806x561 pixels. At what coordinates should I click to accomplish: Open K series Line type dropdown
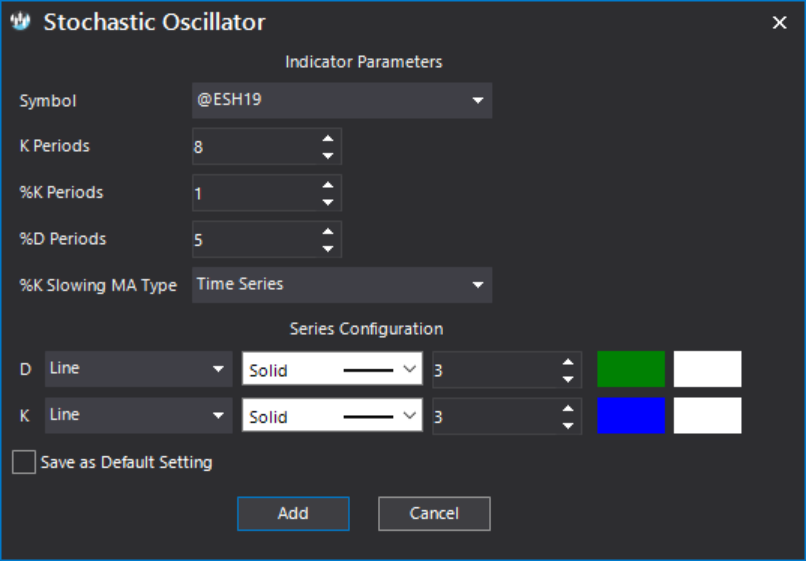tap(138, 415)
